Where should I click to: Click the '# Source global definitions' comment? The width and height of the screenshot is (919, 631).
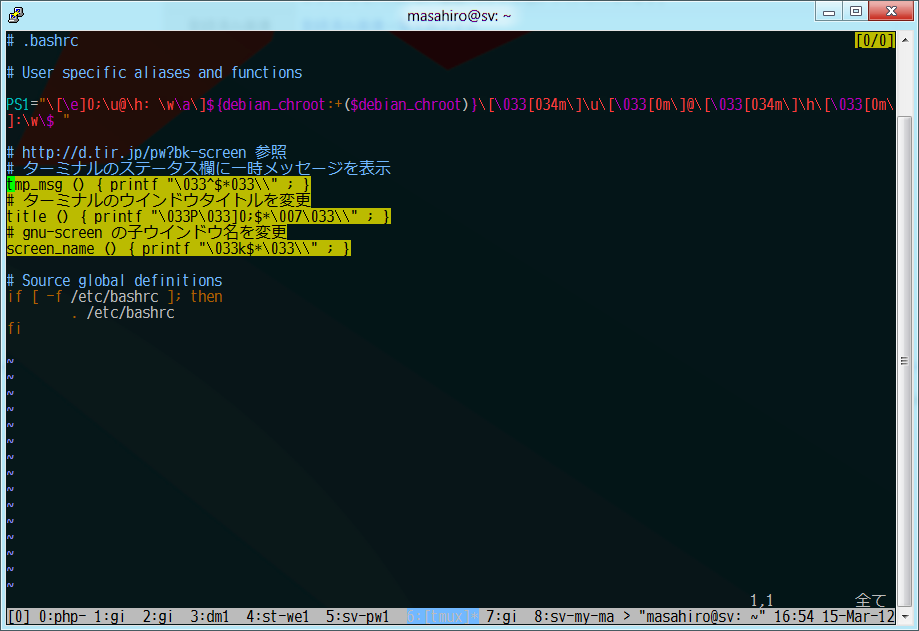pyautogui.click(x=114, y=280)
